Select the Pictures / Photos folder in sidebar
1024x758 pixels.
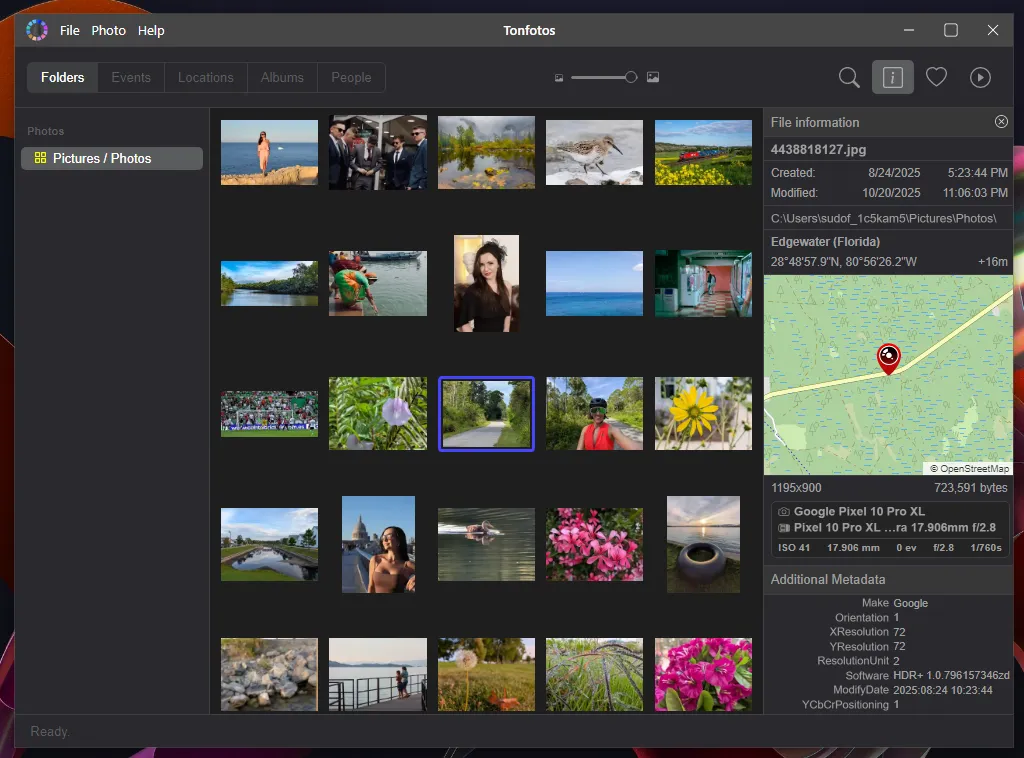point(111,158)
